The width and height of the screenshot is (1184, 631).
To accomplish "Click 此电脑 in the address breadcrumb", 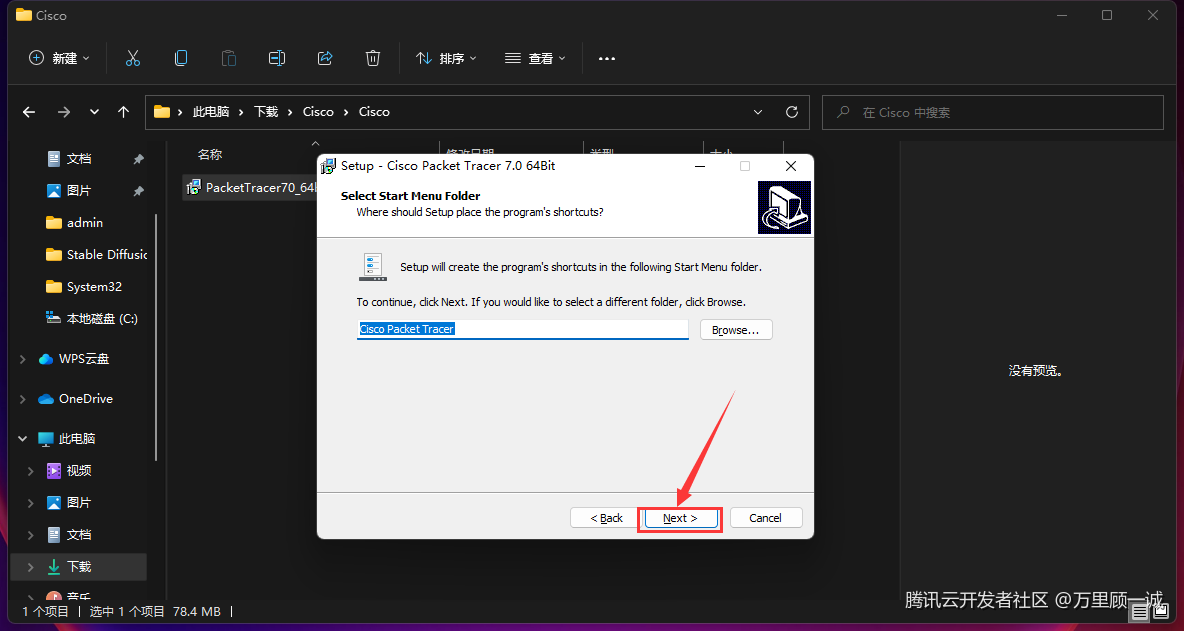I will [x=211, y=112].
